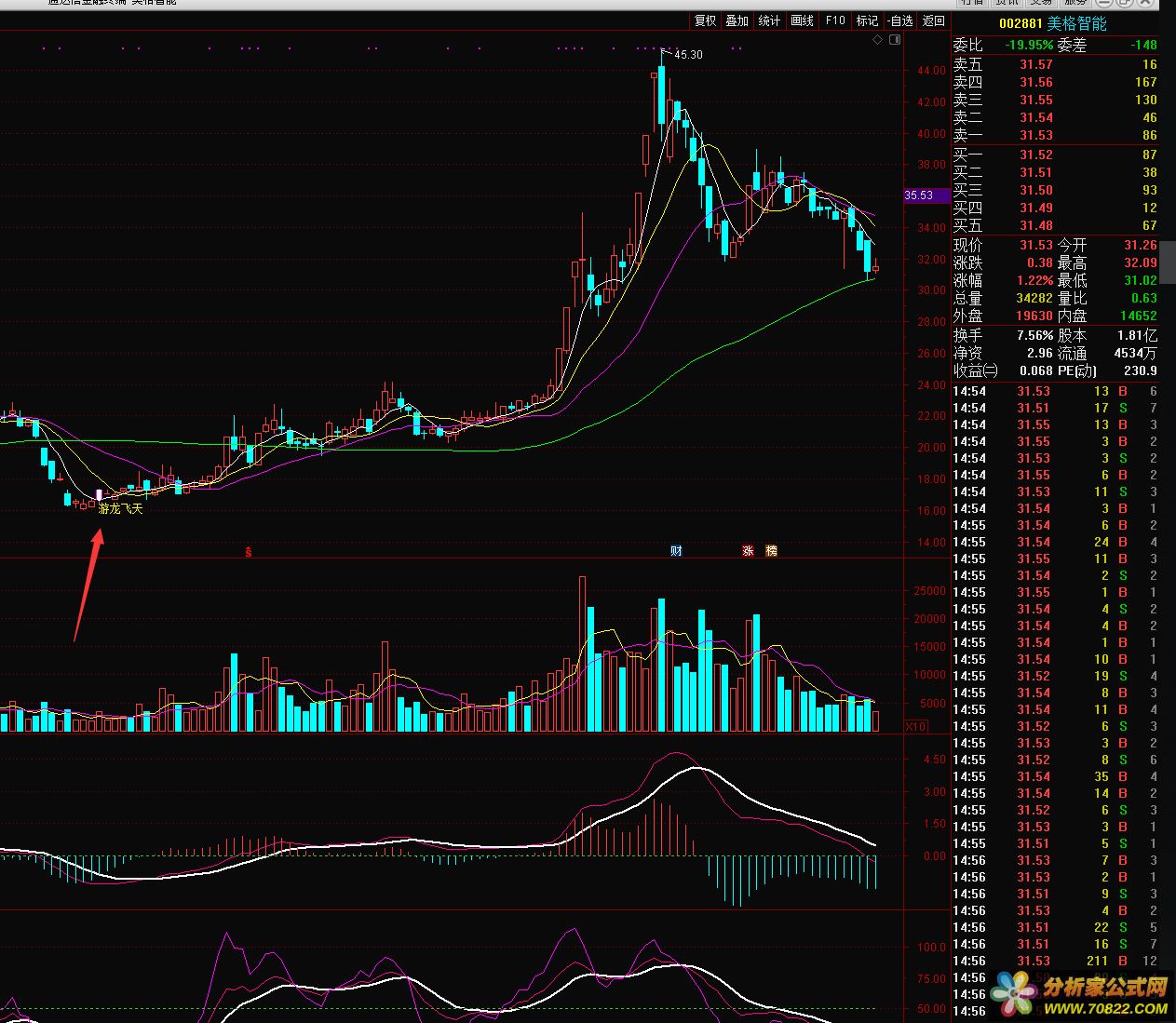1176x1023 pixels.
Task: Select the 卖五 order row at 31.57
Action: click(1055, 64)
